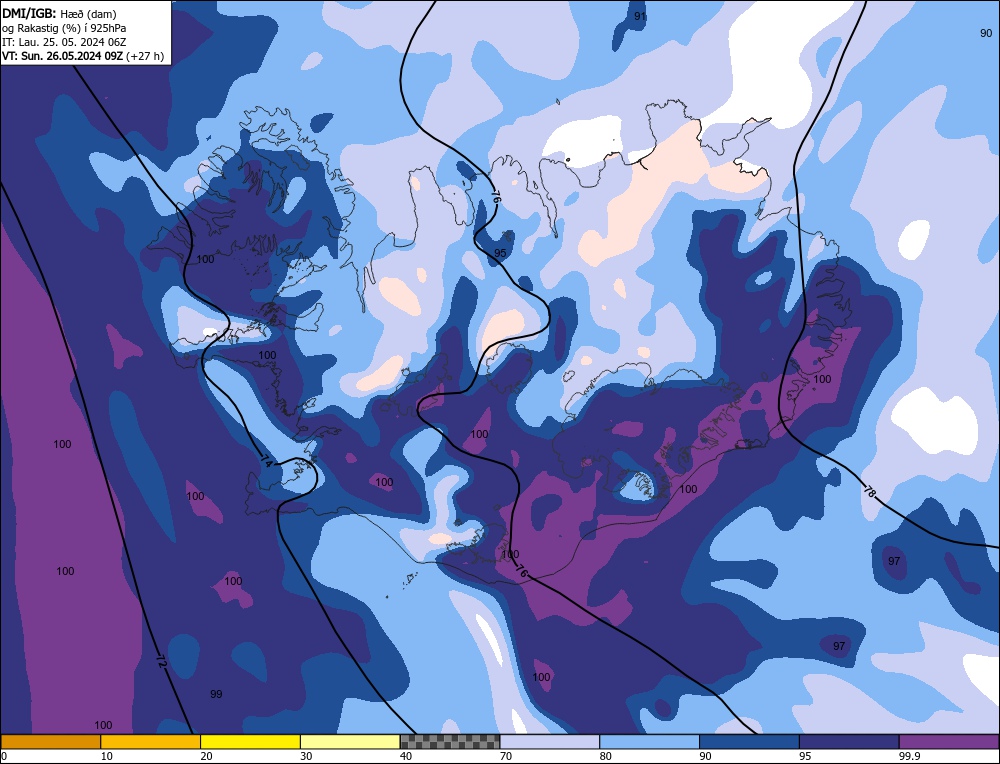Click the bright yellow 20–30 legend swatch
The width and height of the screenshot is (1000, 764).
[x=250, y=742]
